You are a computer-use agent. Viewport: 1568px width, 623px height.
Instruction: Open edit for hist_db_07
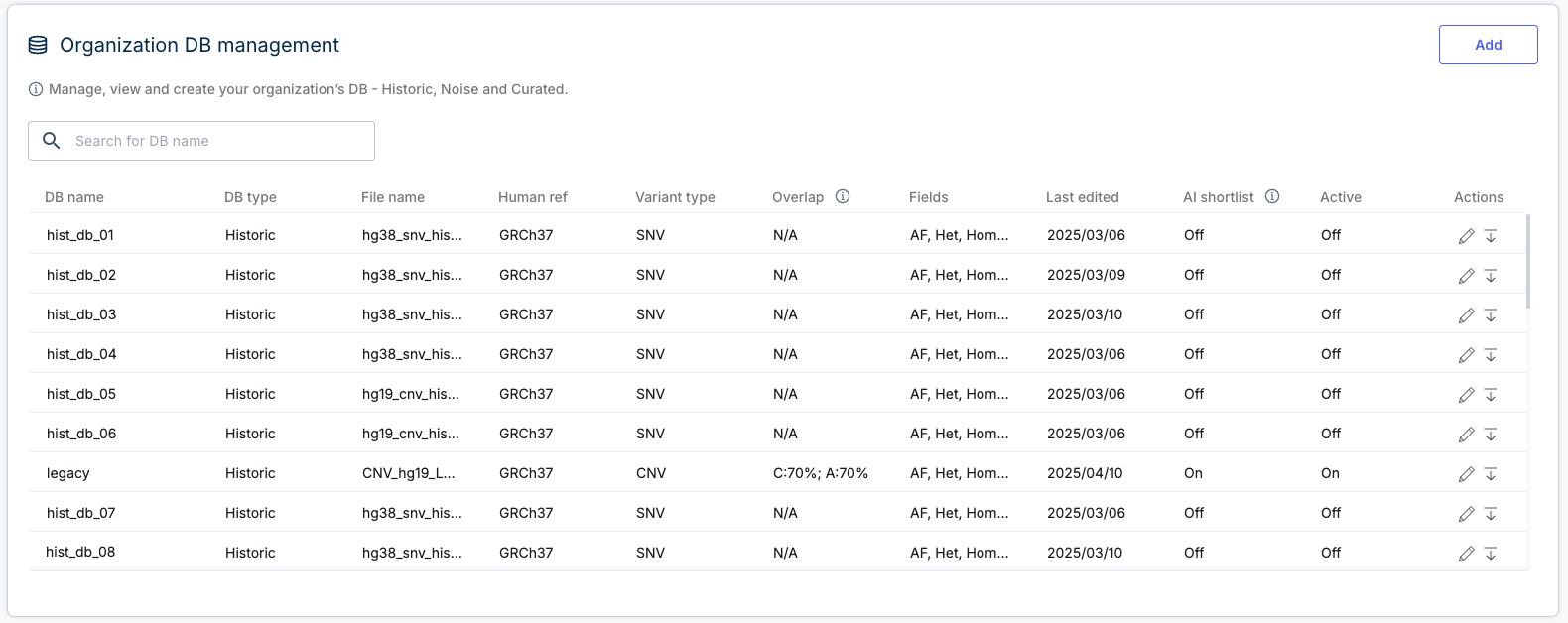[x=1466, y=514]
